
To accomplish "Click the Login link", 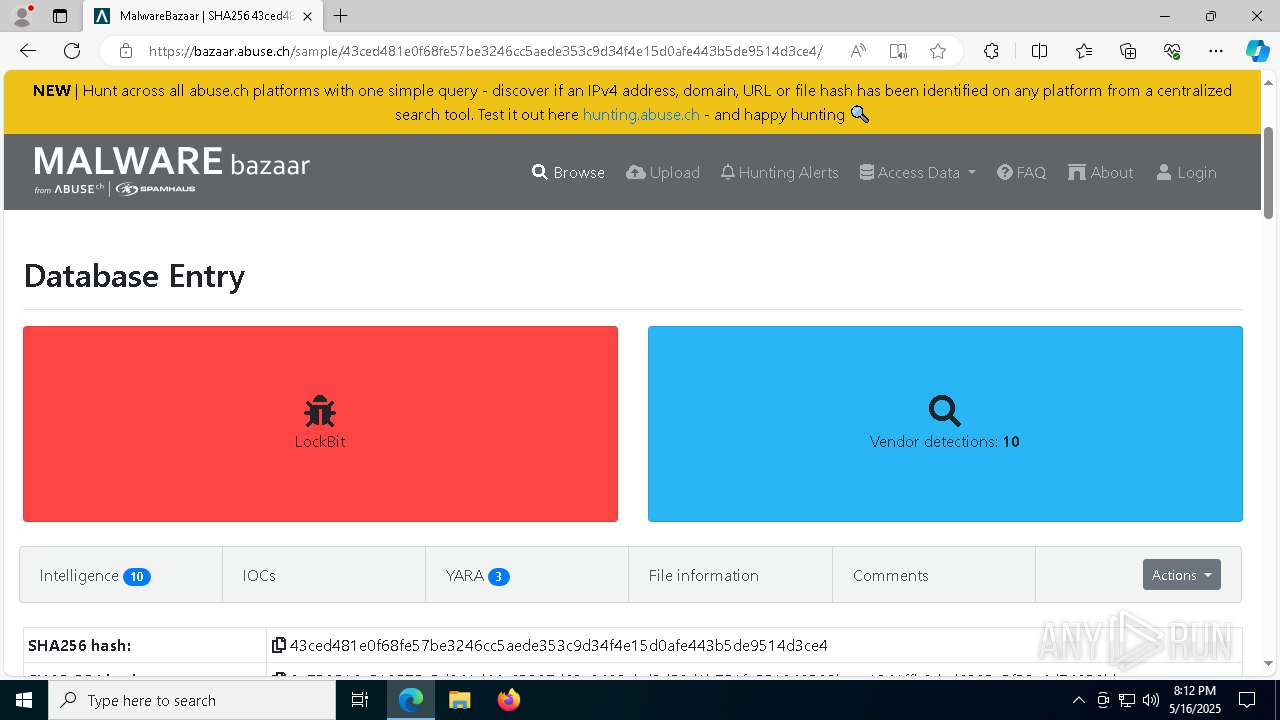I will click(x=1186, y=172).
